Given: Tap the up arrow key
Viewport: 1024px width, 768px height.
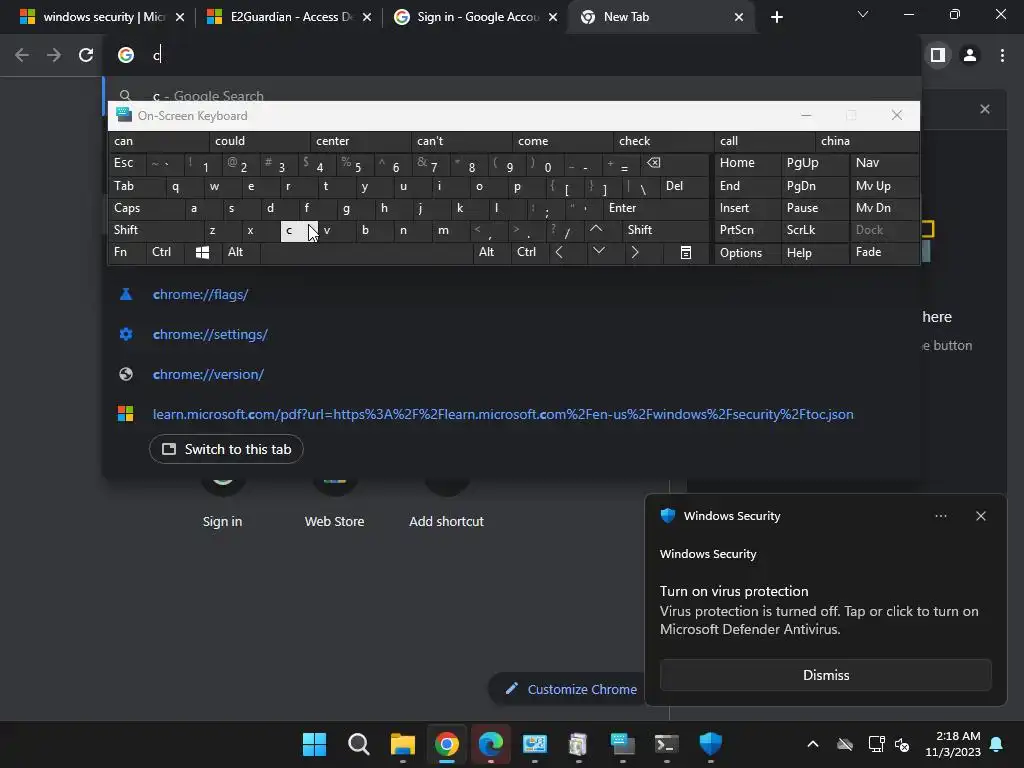Looking at the screenshot, I should pyautogui.click(x=596, y=229).
